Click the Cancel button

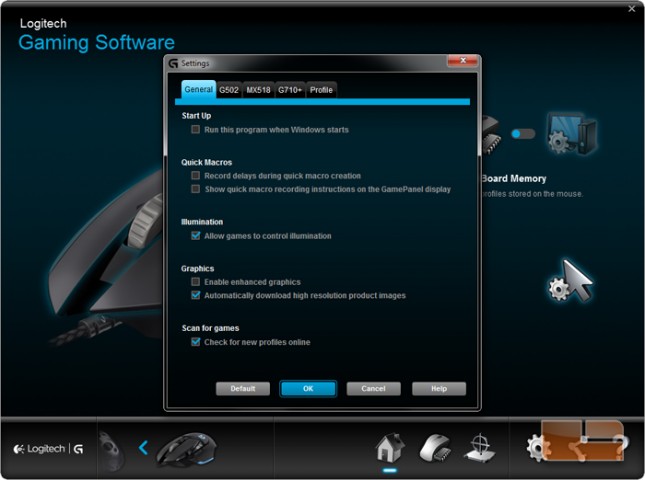(373, 389)
